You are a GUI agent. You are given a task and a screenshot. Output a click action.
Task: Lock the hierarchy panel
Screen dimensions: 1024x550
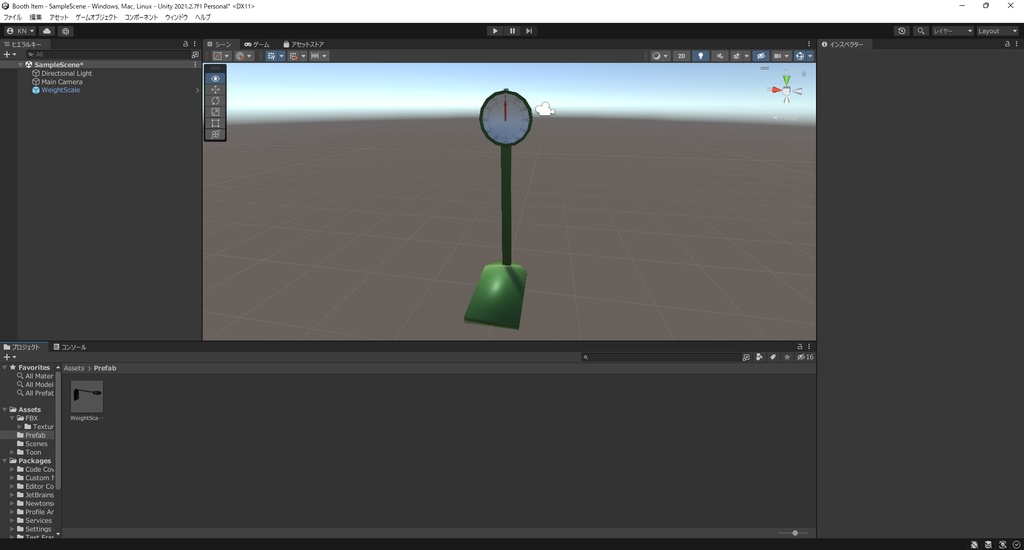point(185,44)
